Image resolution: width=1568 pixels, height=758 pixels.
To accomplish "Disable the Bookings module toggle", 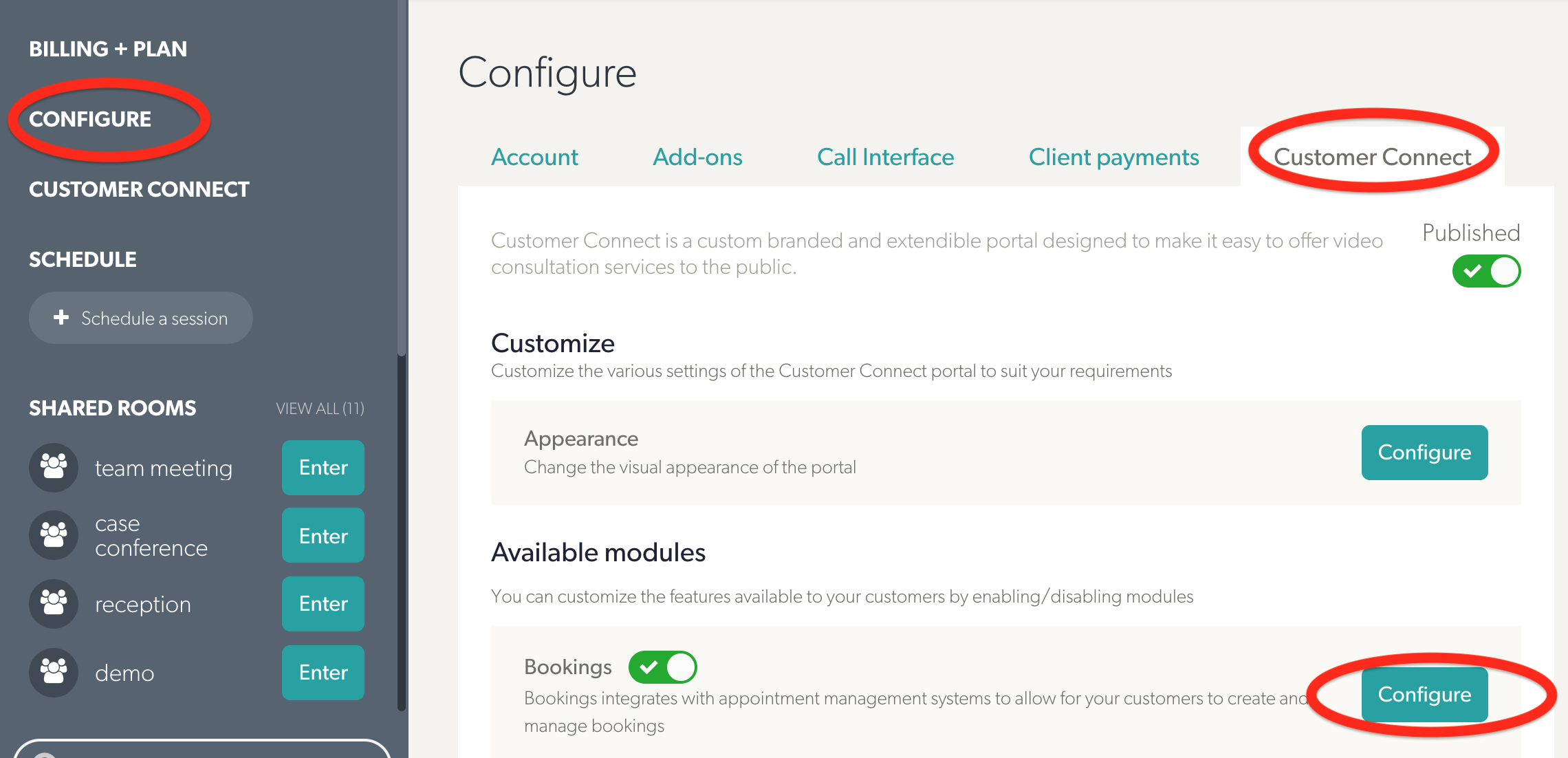I will click(x=662, y=667).
